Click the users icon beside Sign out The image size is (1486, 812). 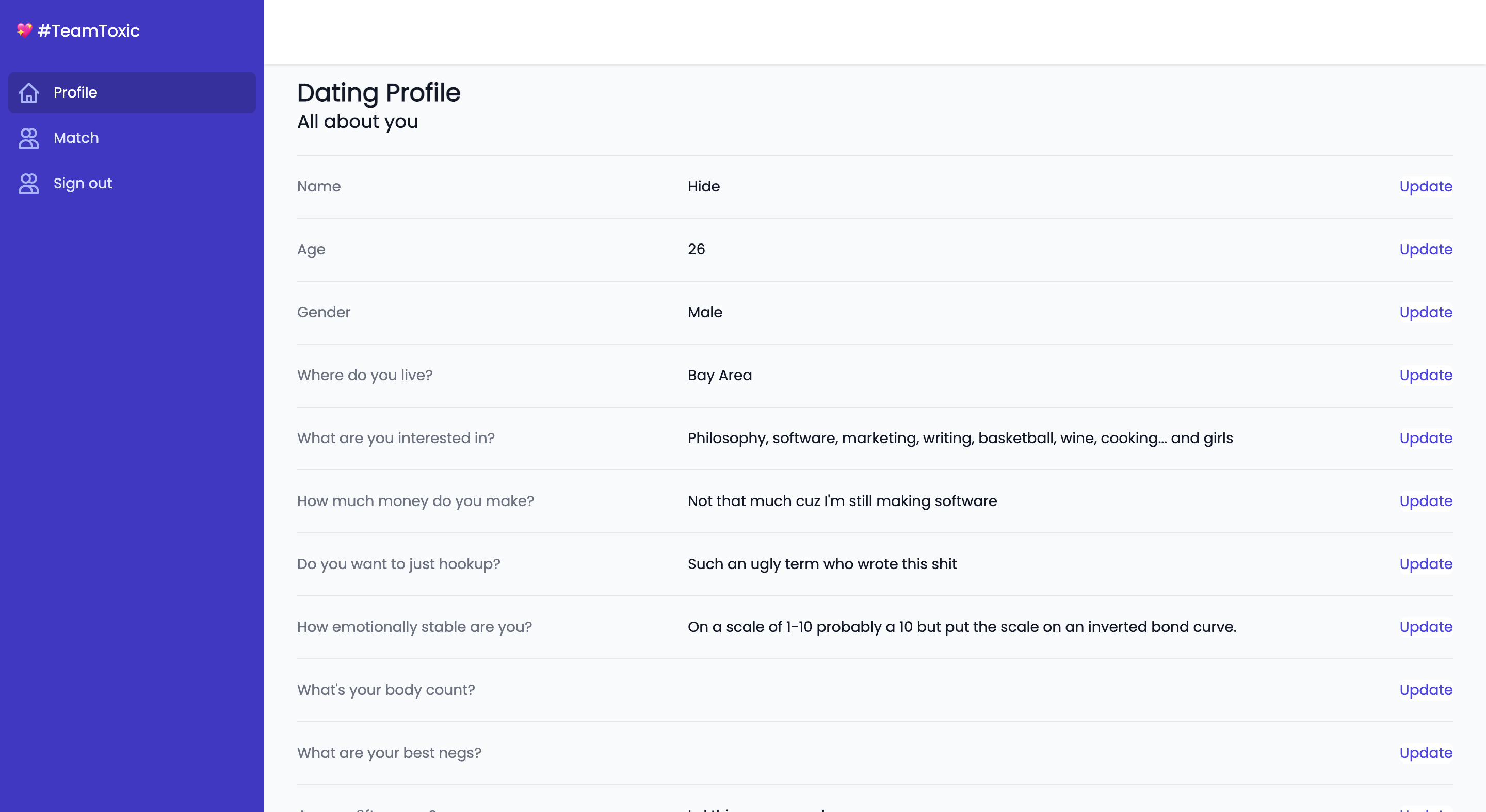[29, 183]
